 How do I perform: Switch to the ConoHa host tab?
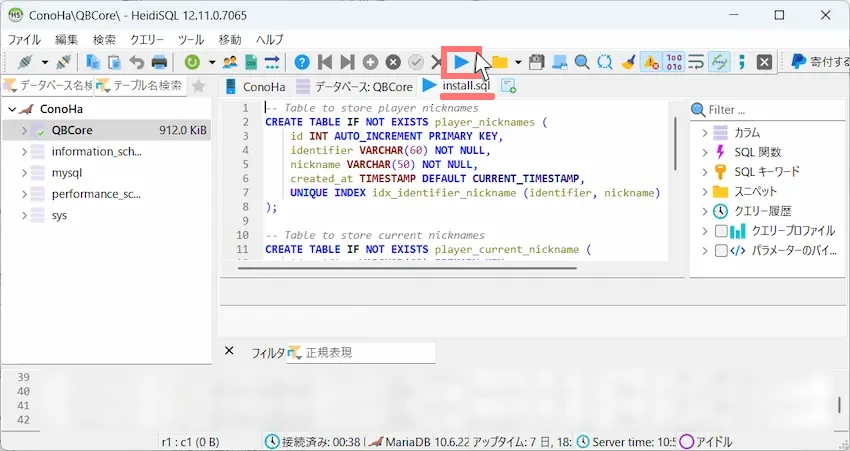coord(255,87)
